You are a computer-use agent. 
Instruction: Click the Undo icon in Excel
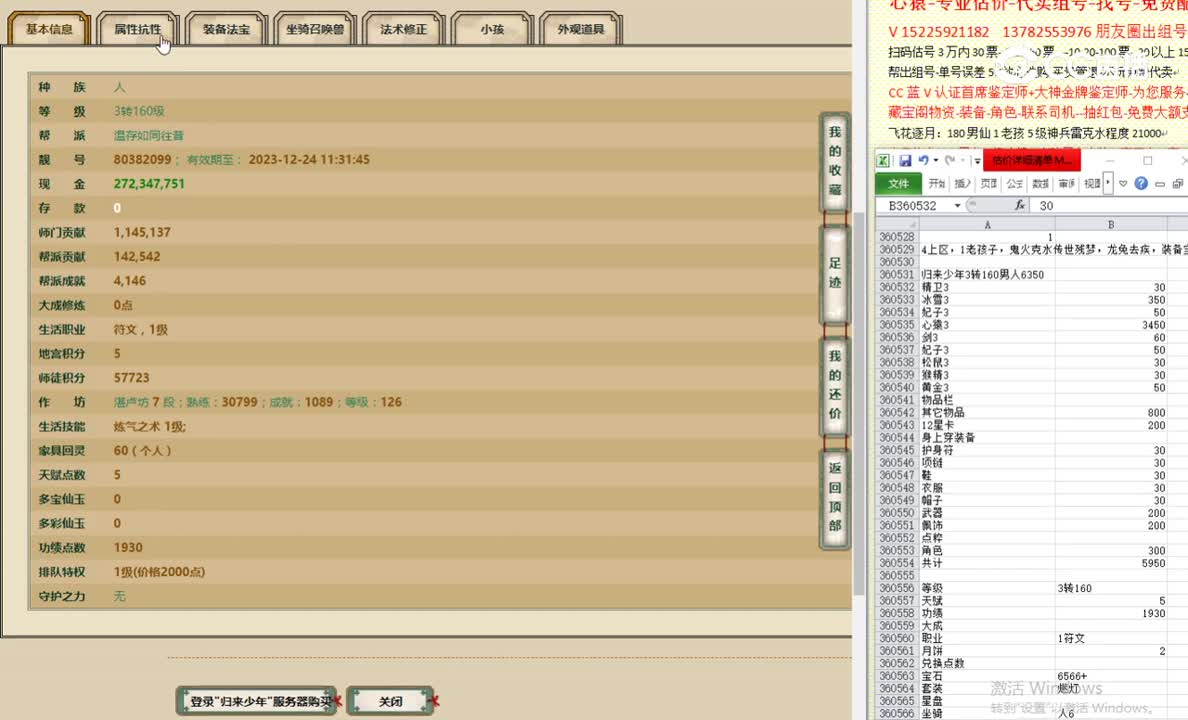click(924, 161)
